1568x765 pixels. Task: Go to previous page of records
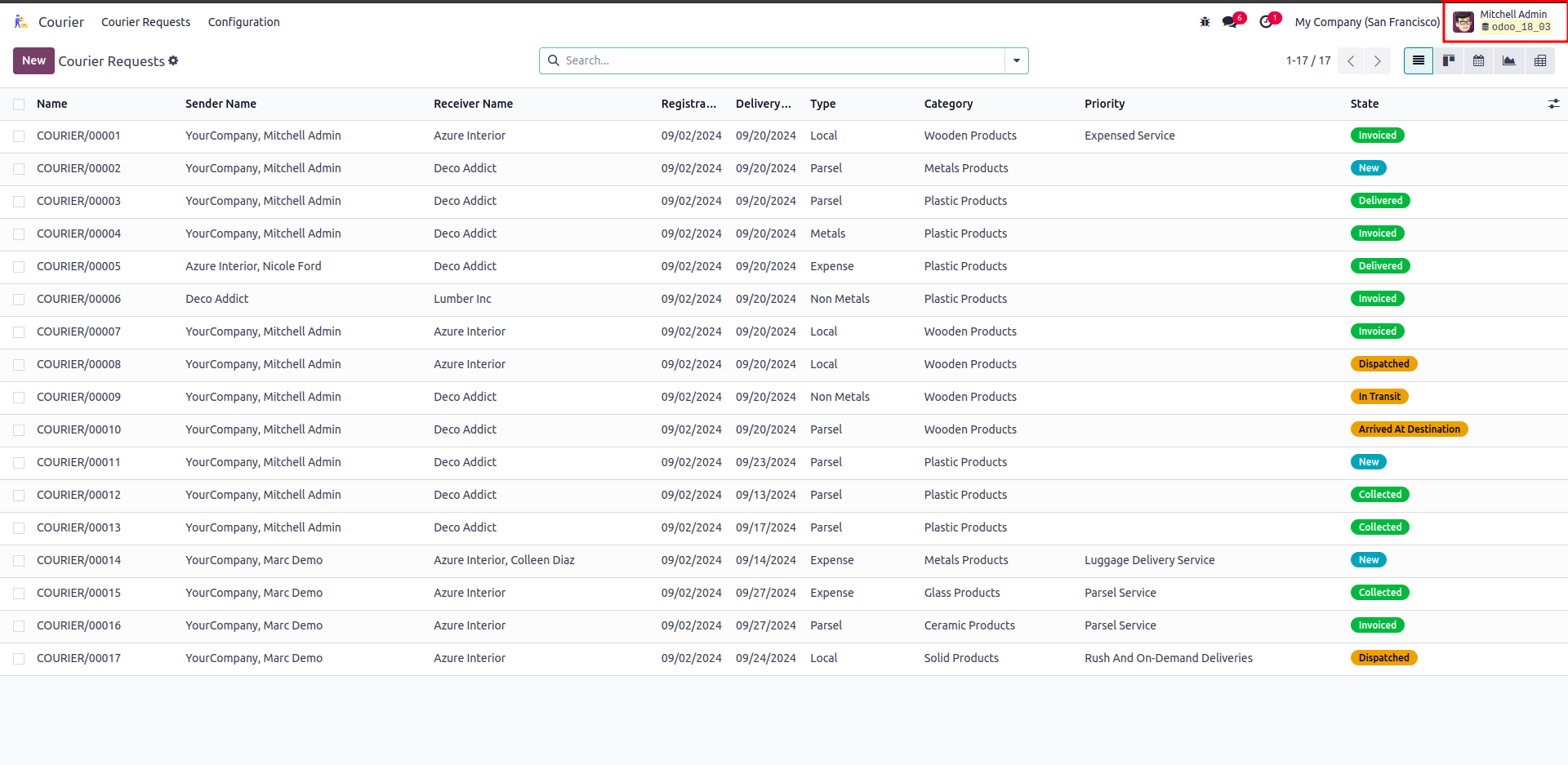pos(1352,61)
